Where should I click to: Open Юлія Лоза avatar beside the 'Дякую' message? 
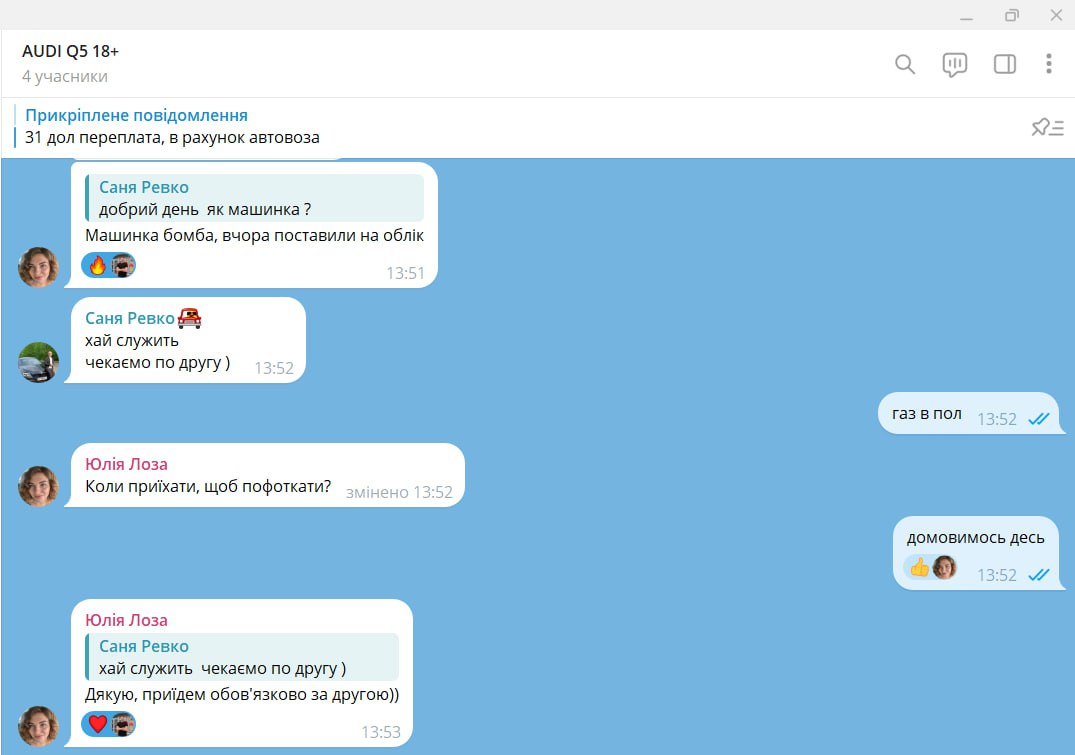click(38, 726)
